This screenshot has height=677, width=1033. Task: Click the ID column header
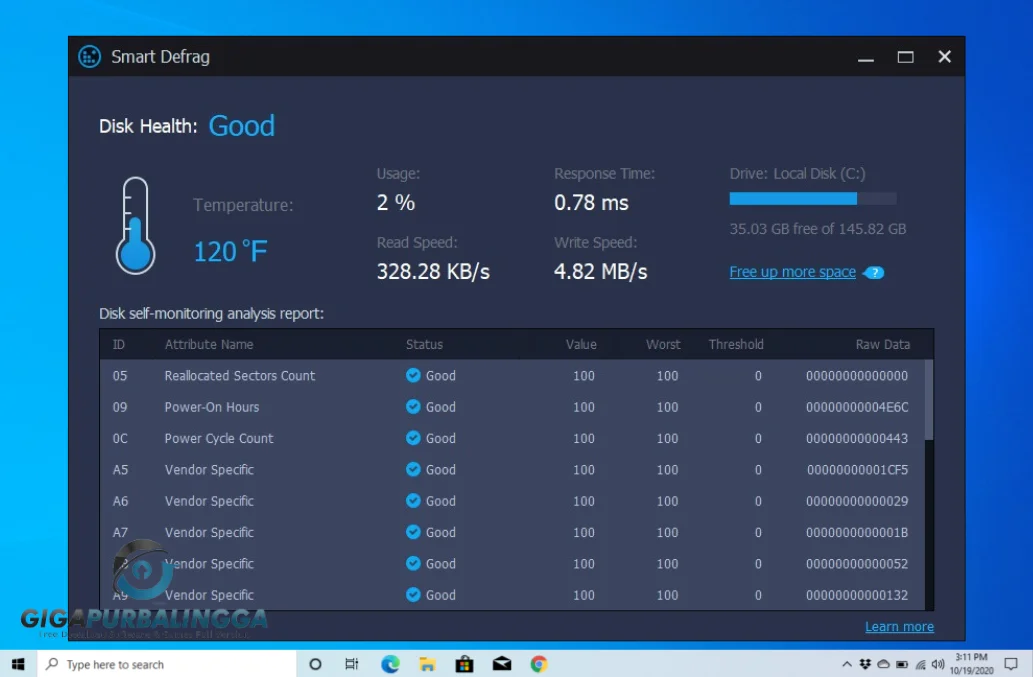tap(119, 344)
